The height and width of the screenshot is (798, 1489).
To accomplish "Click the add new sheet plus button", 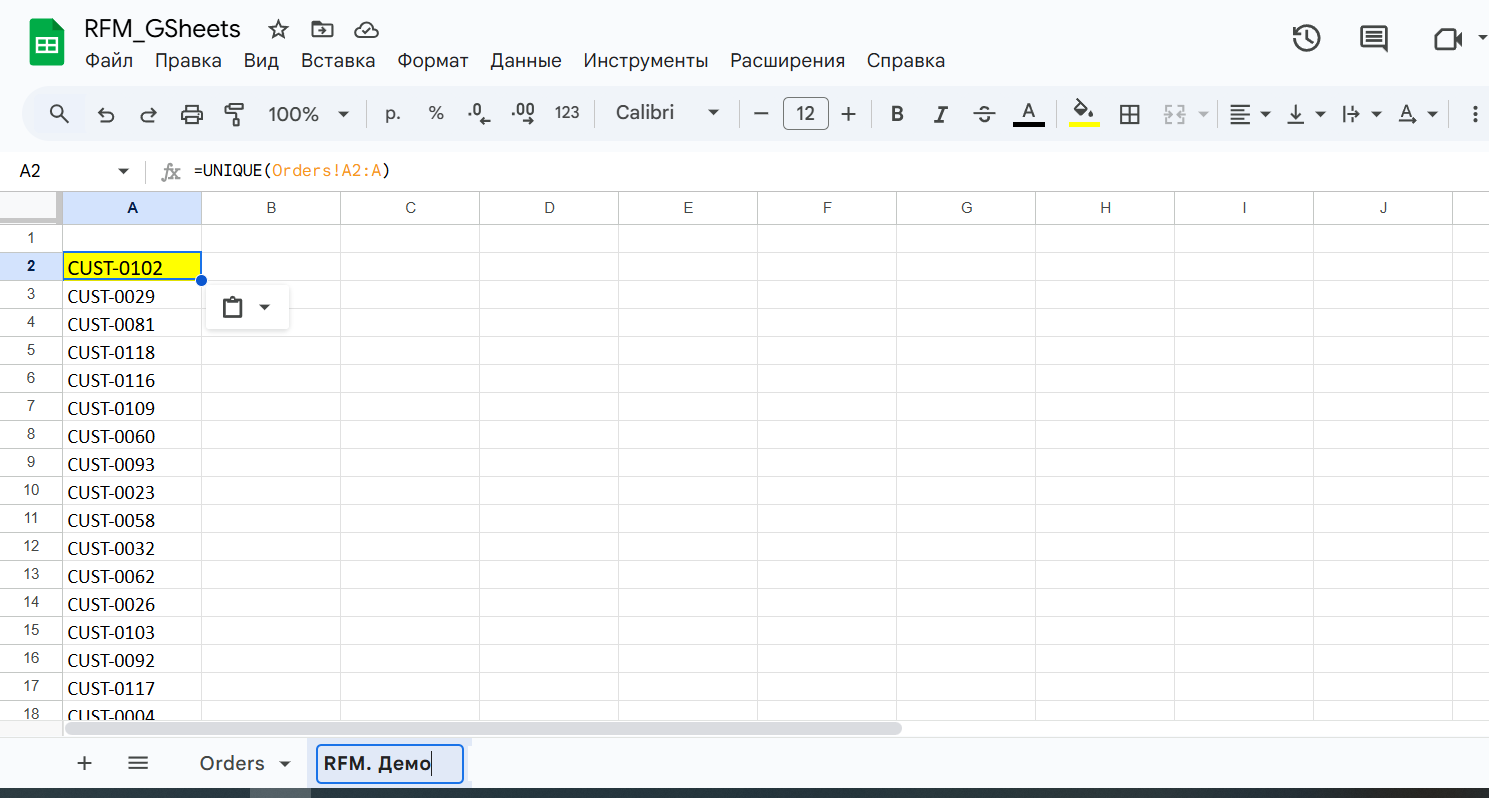I will click(x=85, y=763).
